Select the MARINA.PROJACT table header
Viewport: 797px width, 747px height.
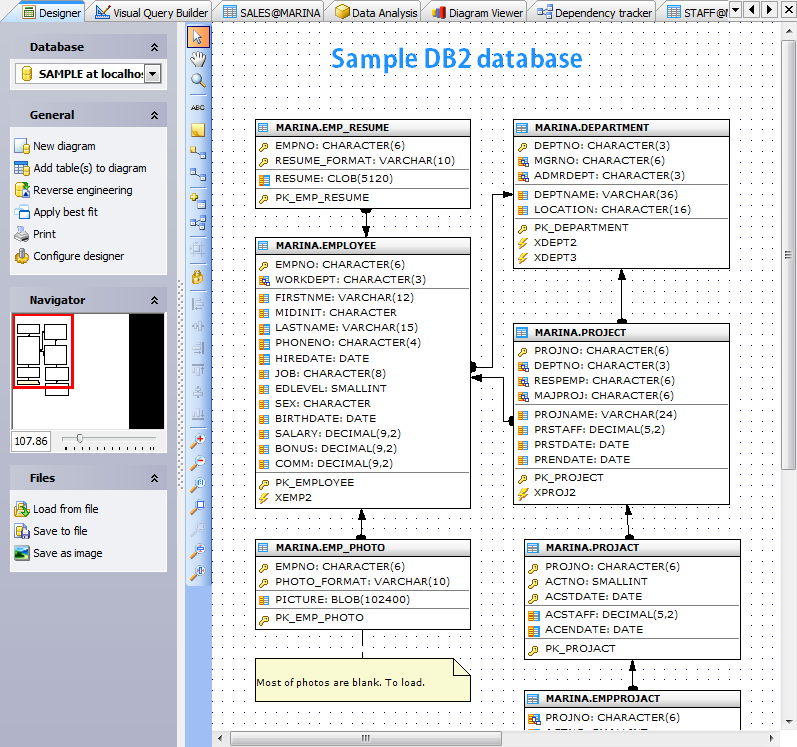632,548
